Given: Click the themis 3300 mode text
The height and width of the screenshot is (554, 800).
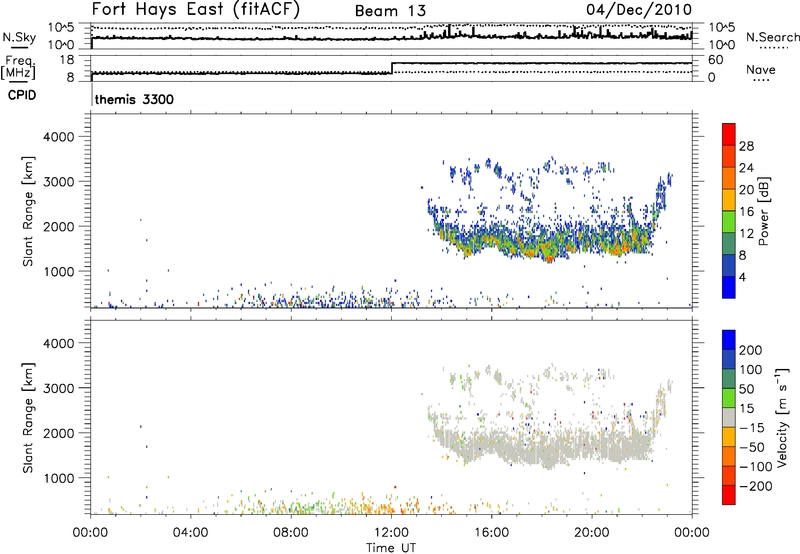Looking at the screenshot, I should coord(134,99).
